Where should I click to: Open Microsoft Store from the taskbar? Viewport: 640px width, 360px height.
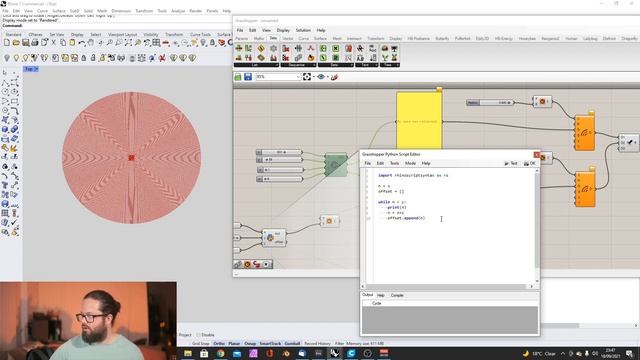click(x=204, y=353)
